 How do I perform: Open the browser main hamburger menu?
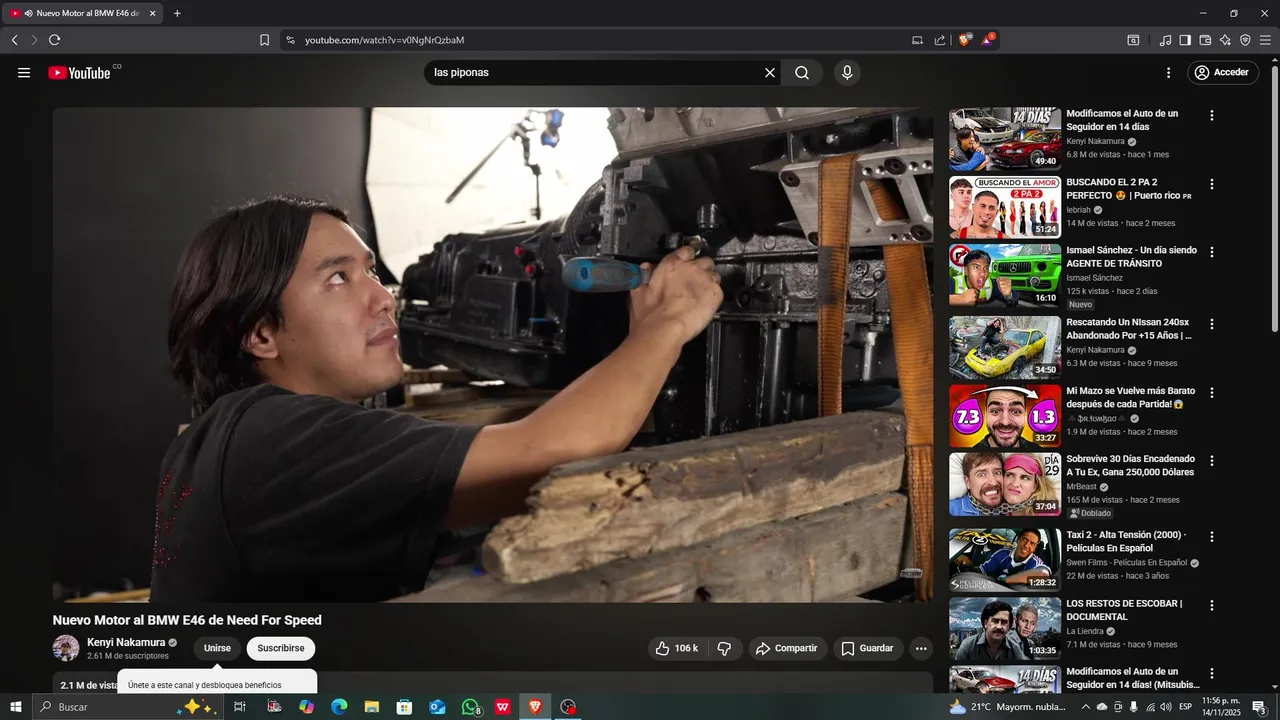click(1265, 40)
